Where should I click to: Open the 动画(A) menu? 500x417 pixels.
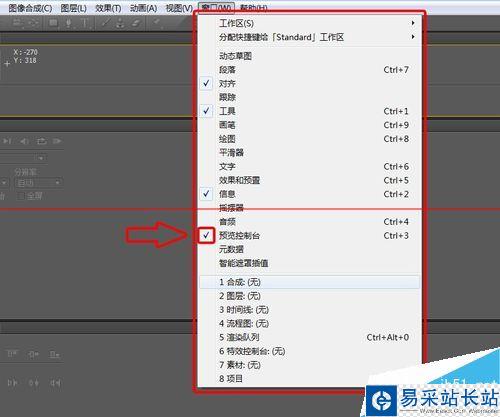[x=144, y=8]
